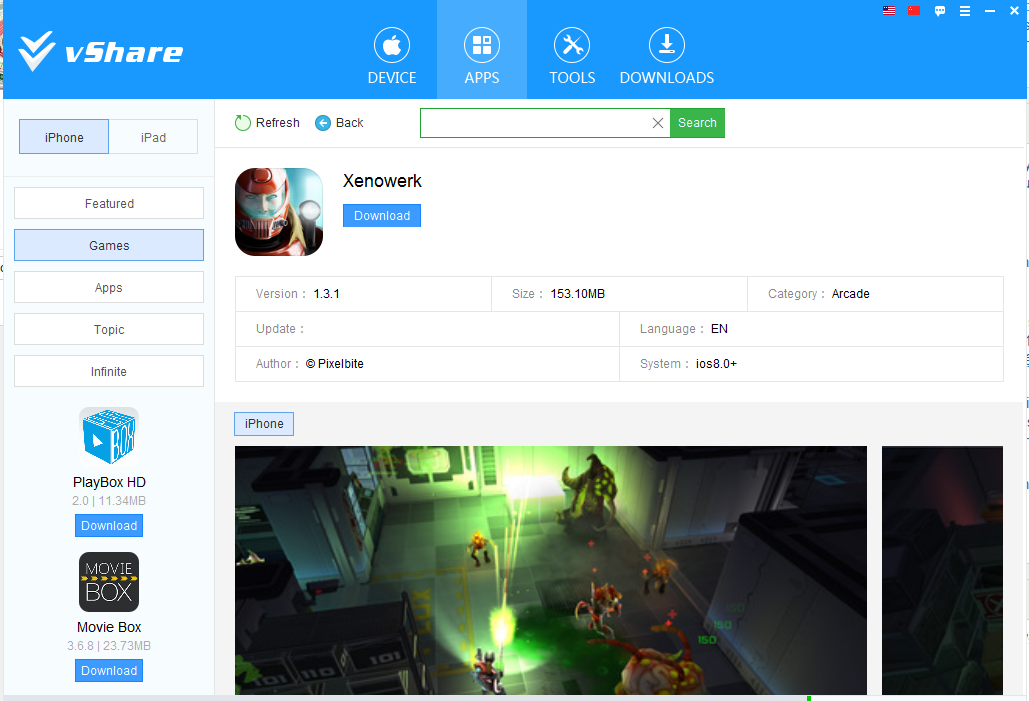
Task: Select the iPhone device toggle
Action: click(64, 137)
